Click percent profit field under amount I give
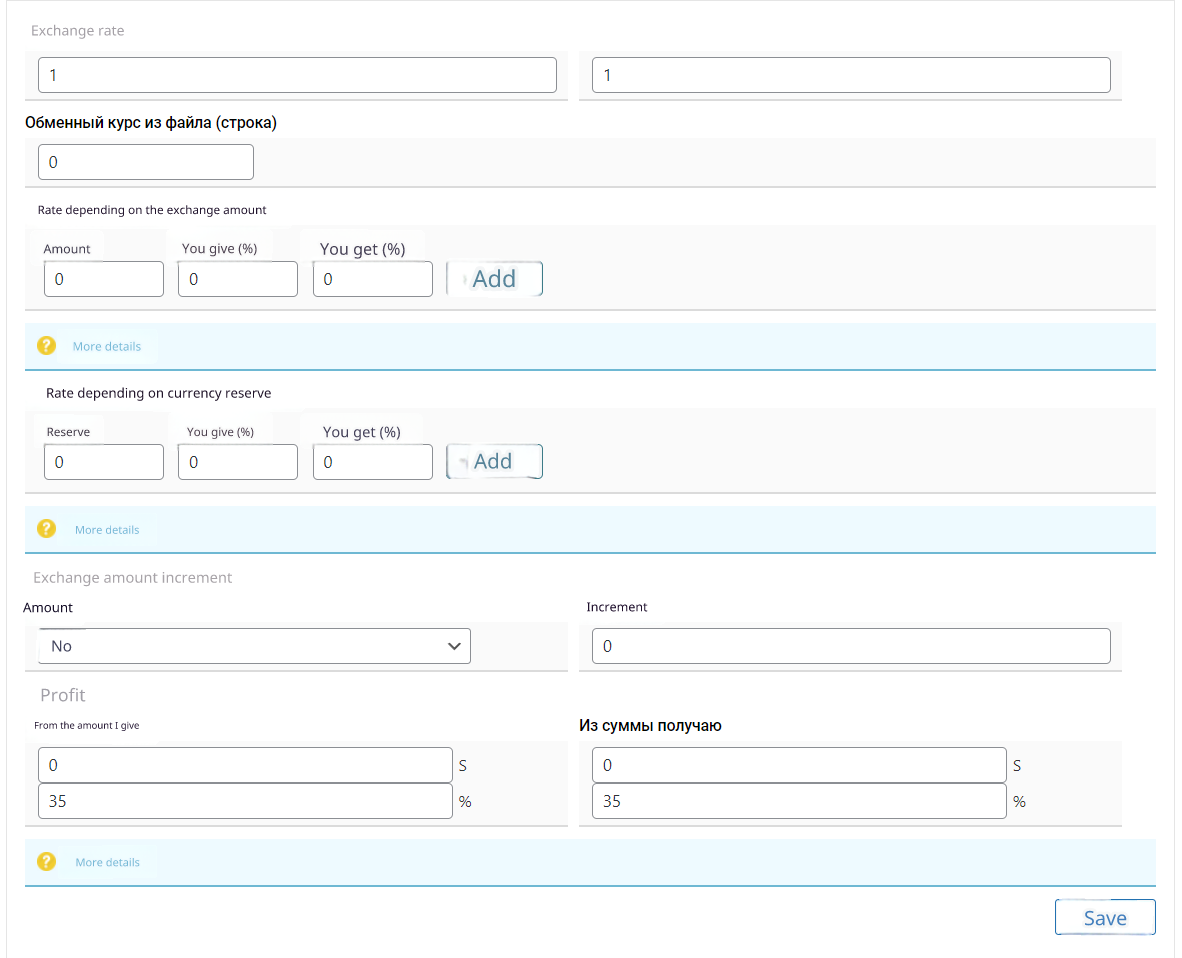The width and height of the screenshot is (1182, 958). [245, 801]
